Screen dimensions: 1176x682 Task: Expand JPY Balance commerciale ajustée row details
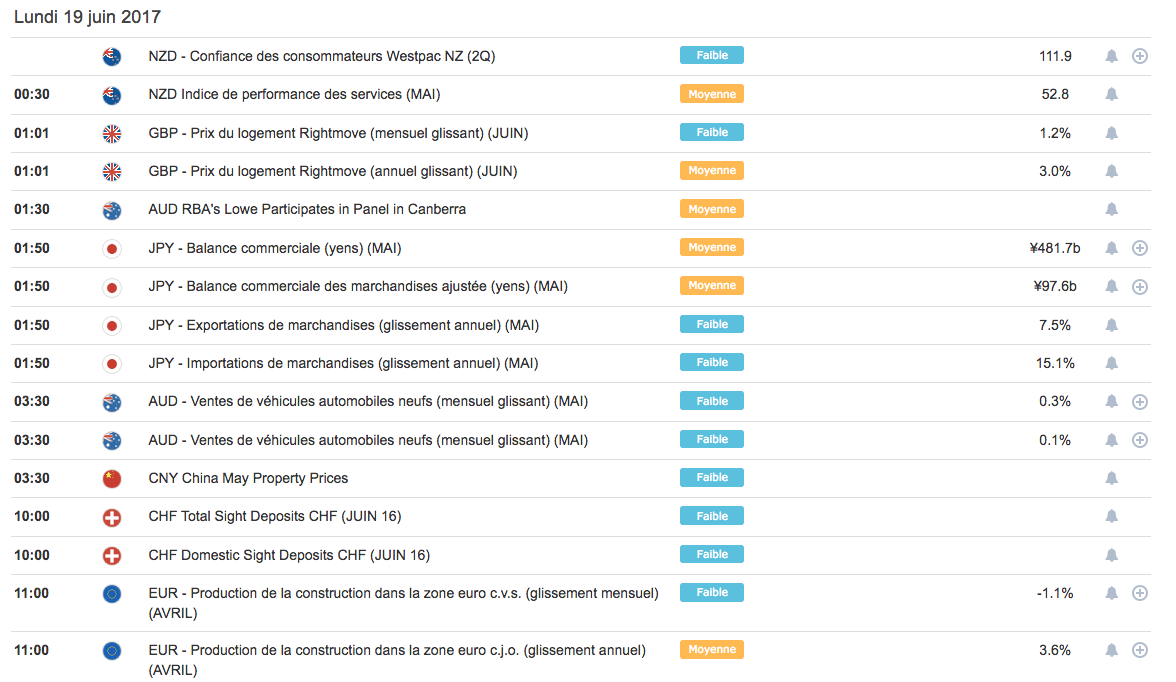[1139, 287]
